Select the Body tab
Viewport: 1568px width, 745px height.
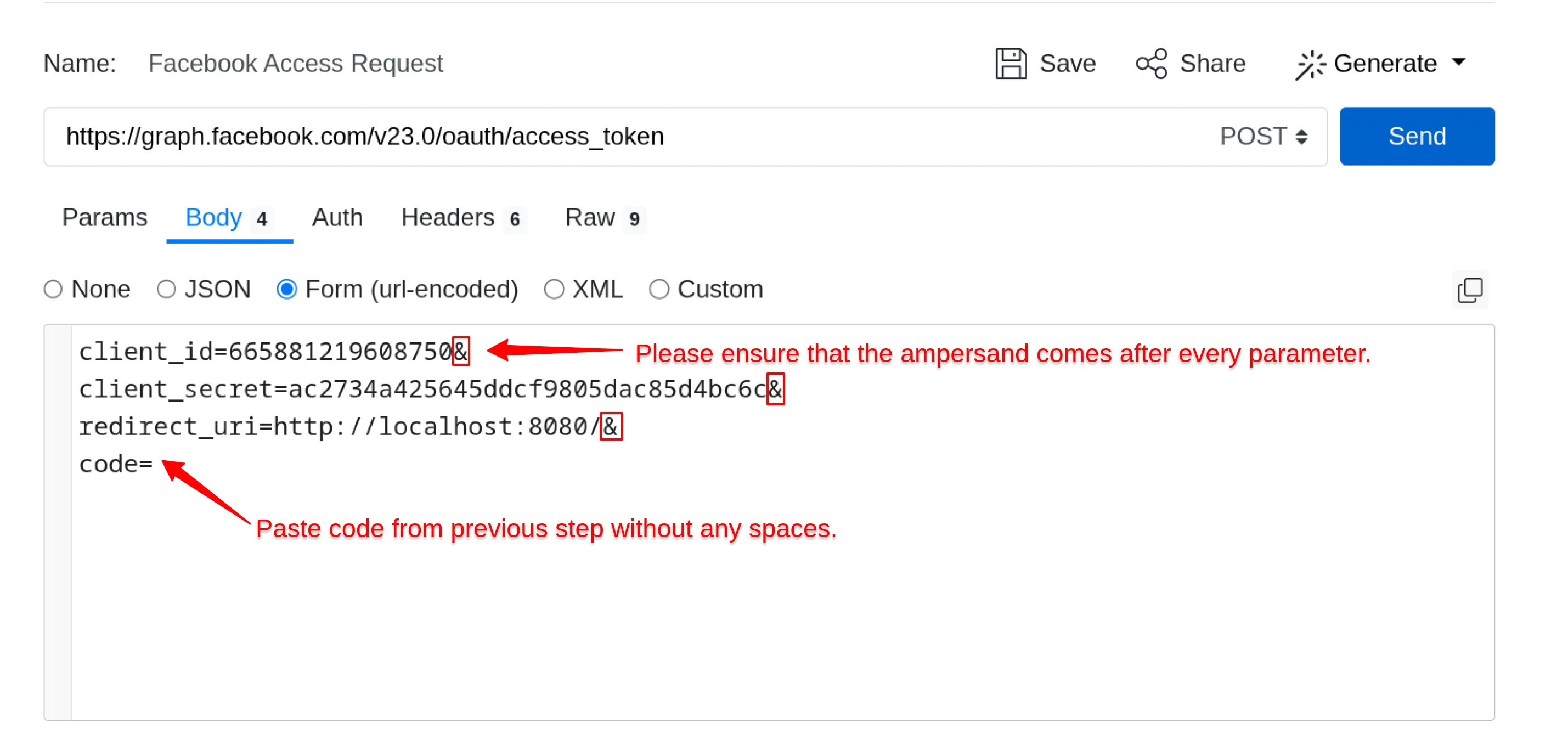tap(213, 218)
